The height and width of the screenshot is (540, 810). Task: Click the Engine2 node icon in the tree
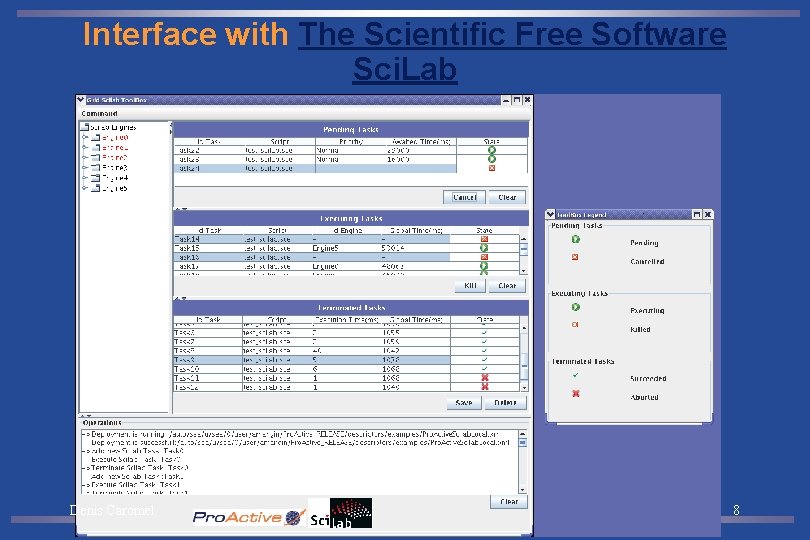(96, 158)
